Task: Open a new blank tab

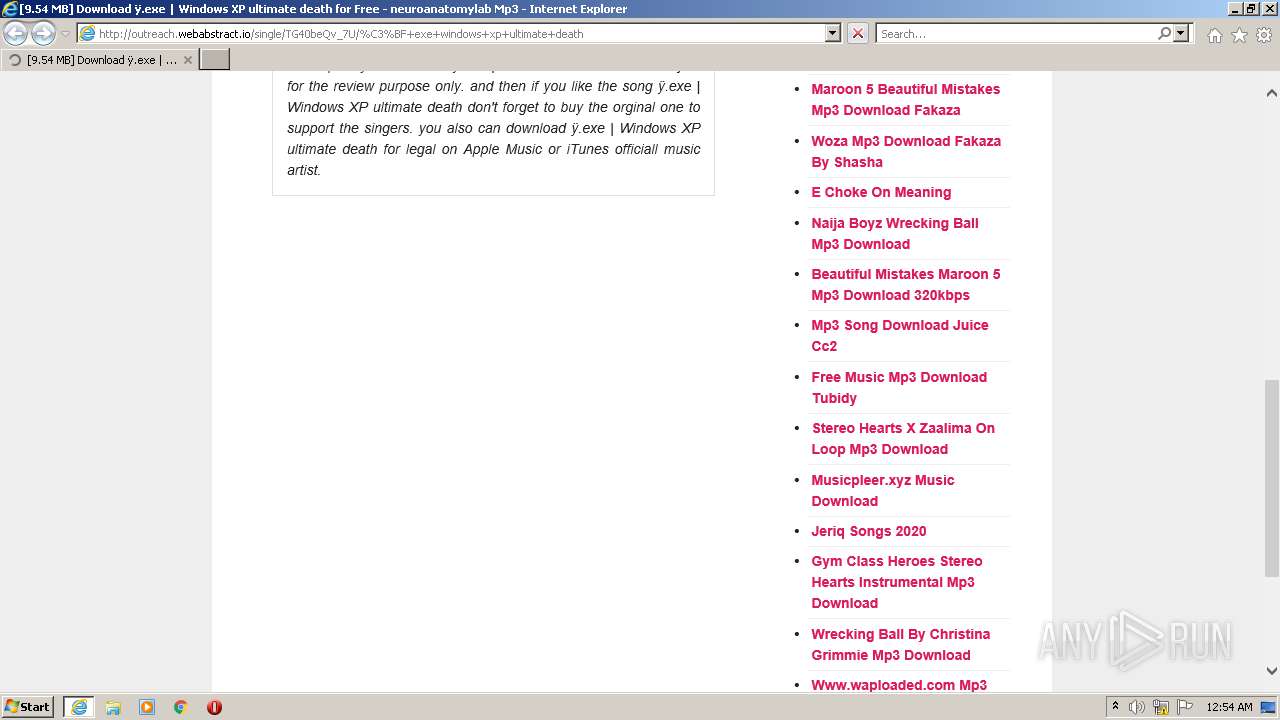Action: [x=215, y=60]
